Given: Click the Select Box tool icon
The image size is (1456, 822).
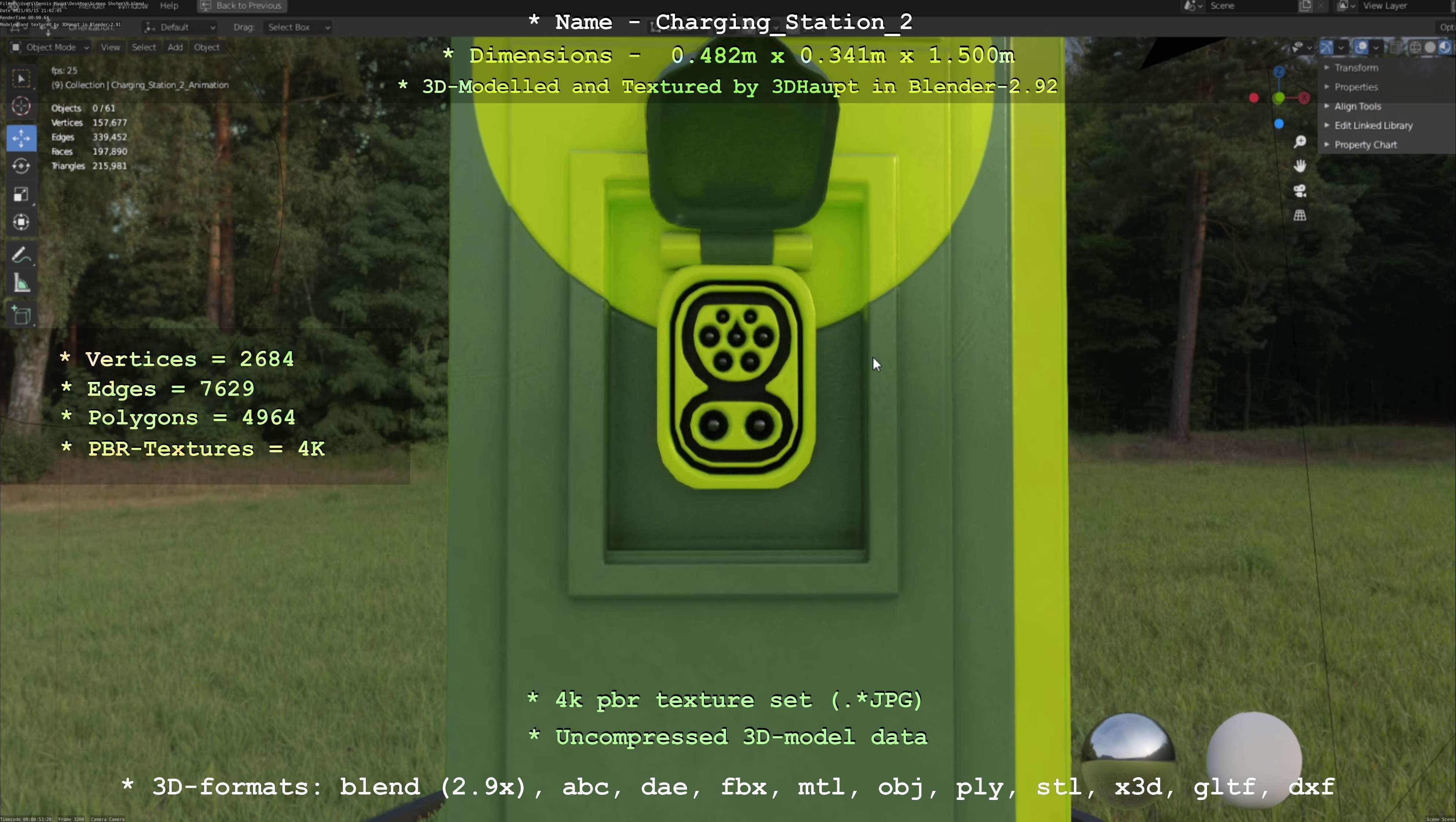Looking at the screenshot, I should 21,79.
